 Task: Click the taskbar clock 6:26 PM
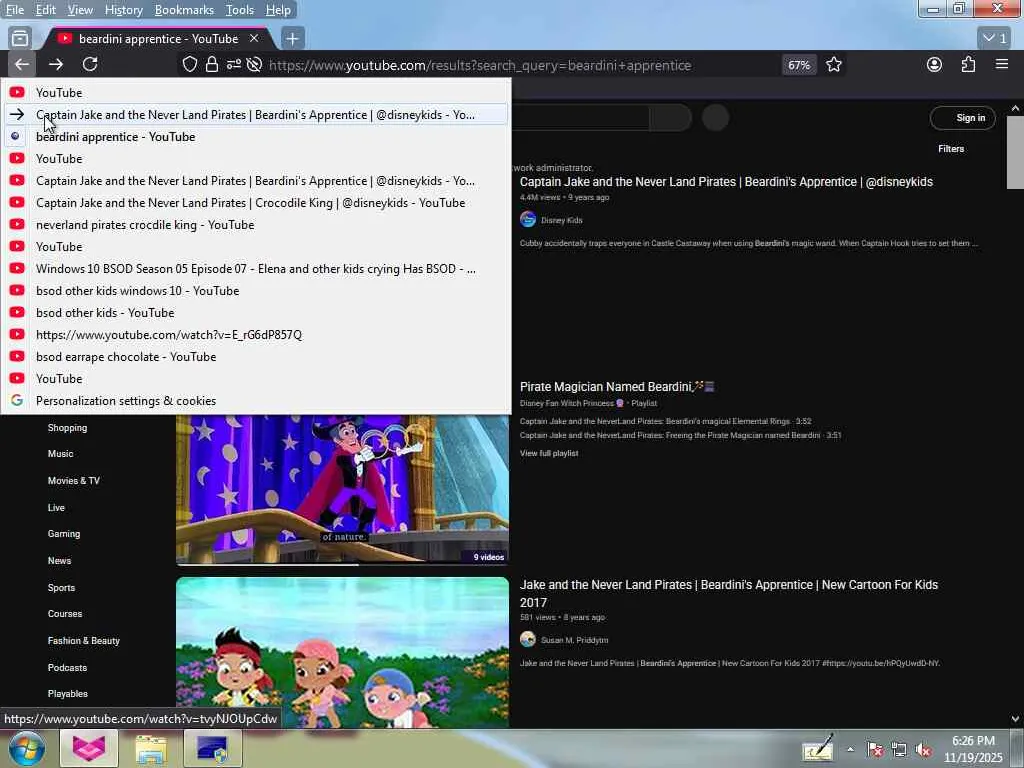[973, 741]
